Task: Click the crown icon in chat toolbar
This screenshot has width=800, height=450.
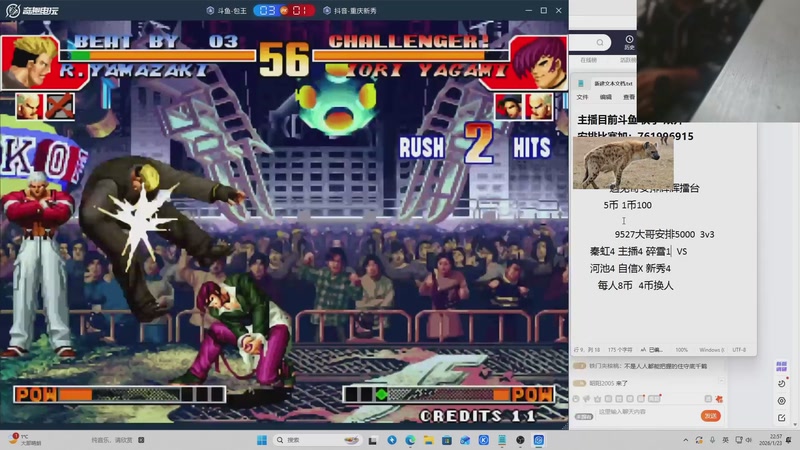Action: tap(597, 399)
